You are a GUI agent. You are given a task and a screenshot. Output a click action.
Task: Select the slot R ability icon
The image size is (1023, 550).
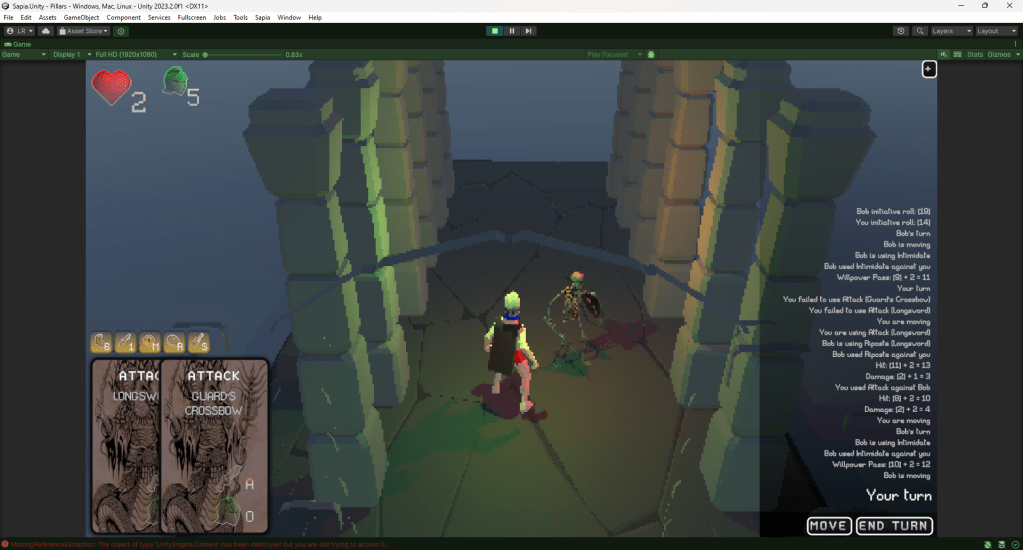pos(175,343)
